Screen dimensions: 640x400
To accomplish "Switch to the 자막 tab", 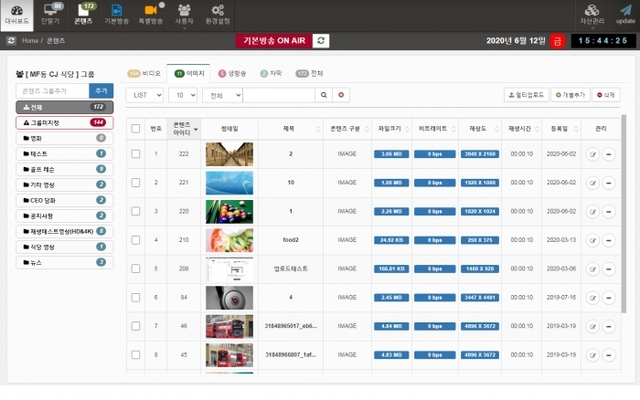I will [271, 73].
